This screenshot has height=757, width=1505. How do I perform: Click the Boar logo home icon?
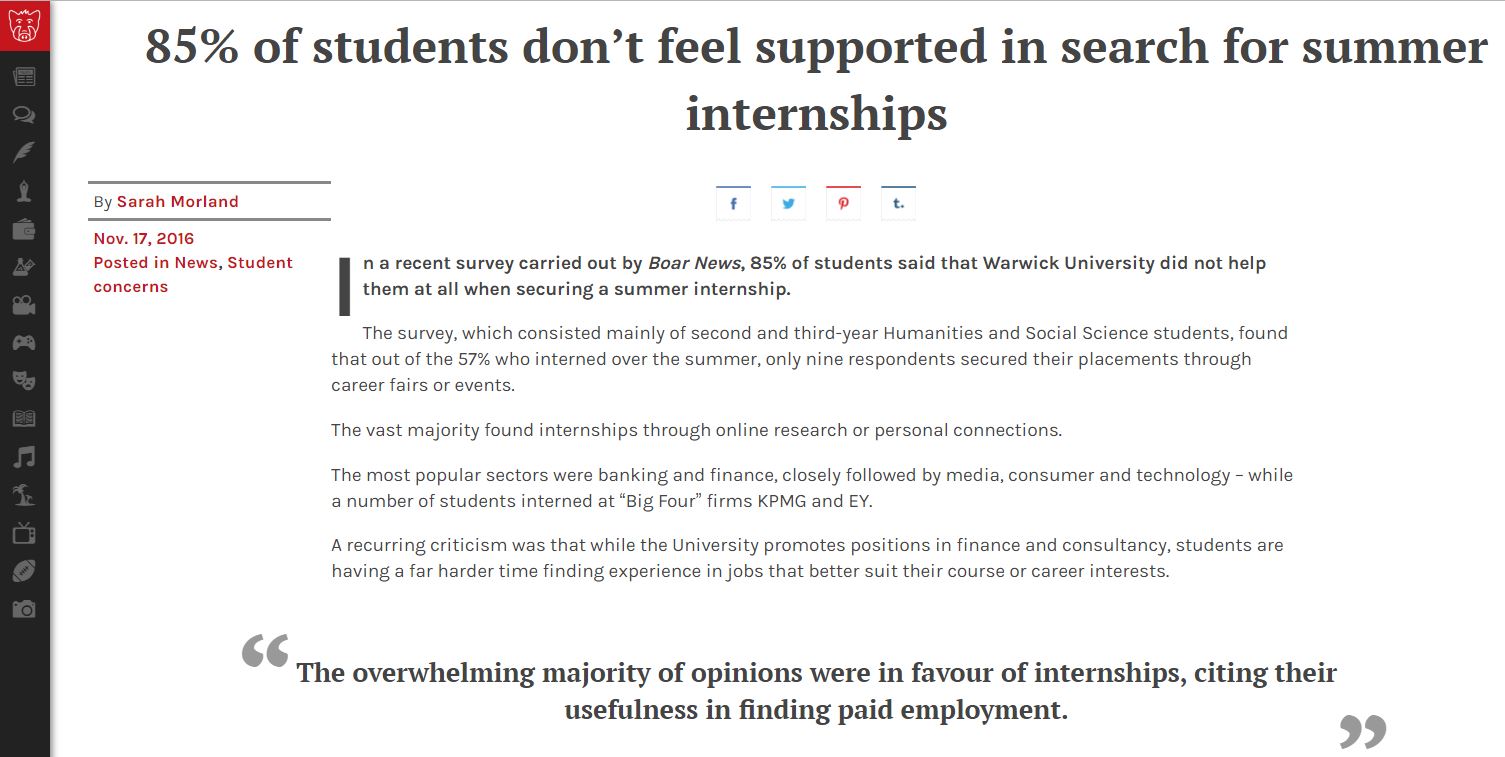[x=24, y=25]
